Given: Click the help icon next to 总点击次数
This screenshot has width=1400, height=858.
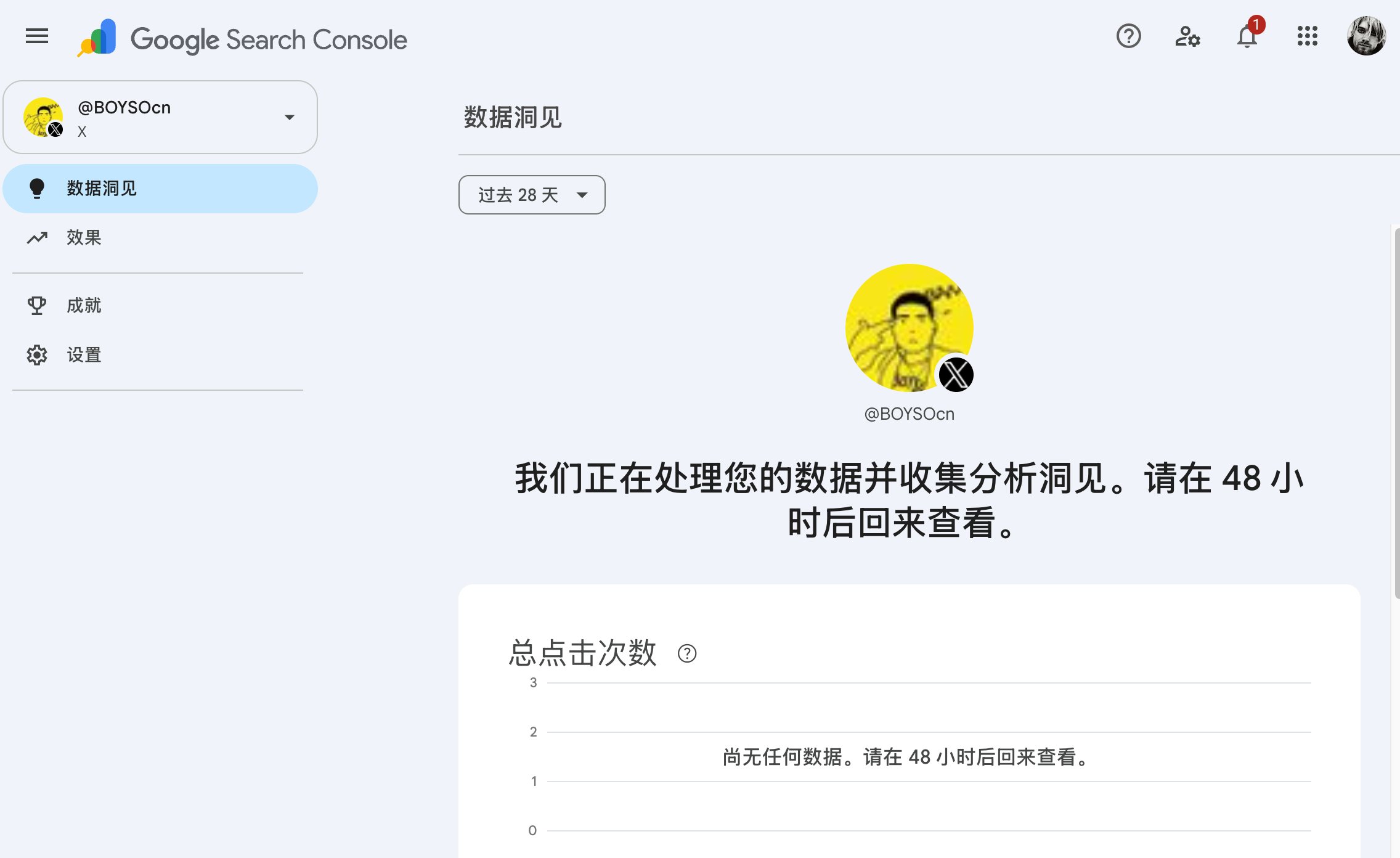Looking at the screenshot, I should pyautogui.click(x=687, y=653).
